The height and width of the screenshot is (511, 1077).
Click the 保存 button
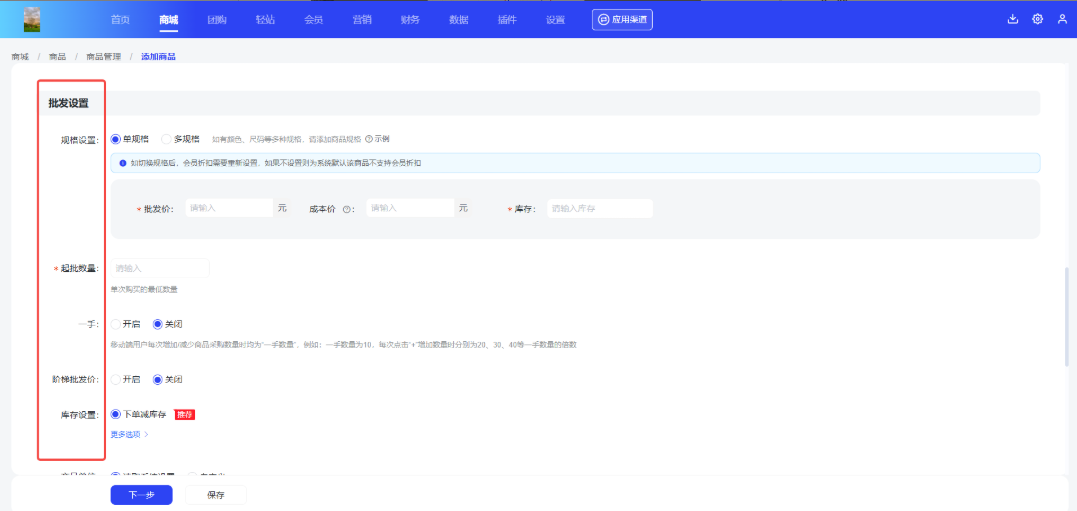(215, 495)
